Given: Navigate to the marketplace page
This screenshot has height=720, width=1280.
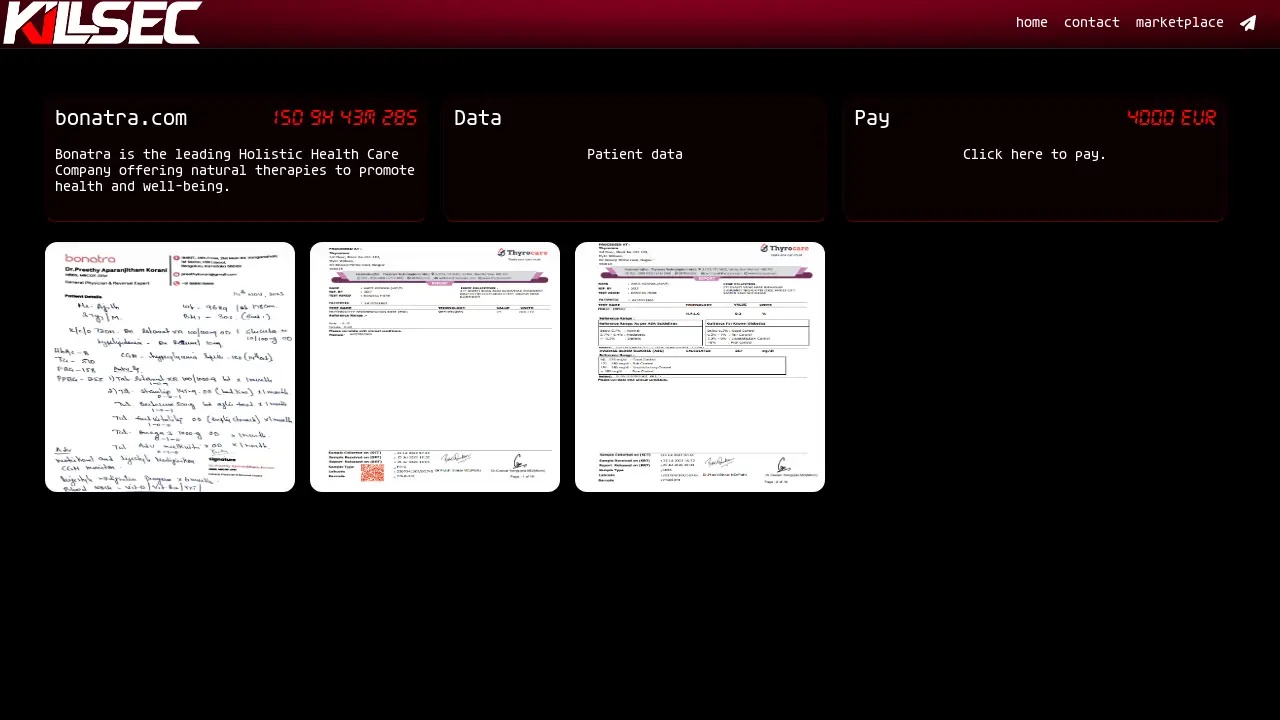Looking at the screenshot, I should (x=1179, y=23).
